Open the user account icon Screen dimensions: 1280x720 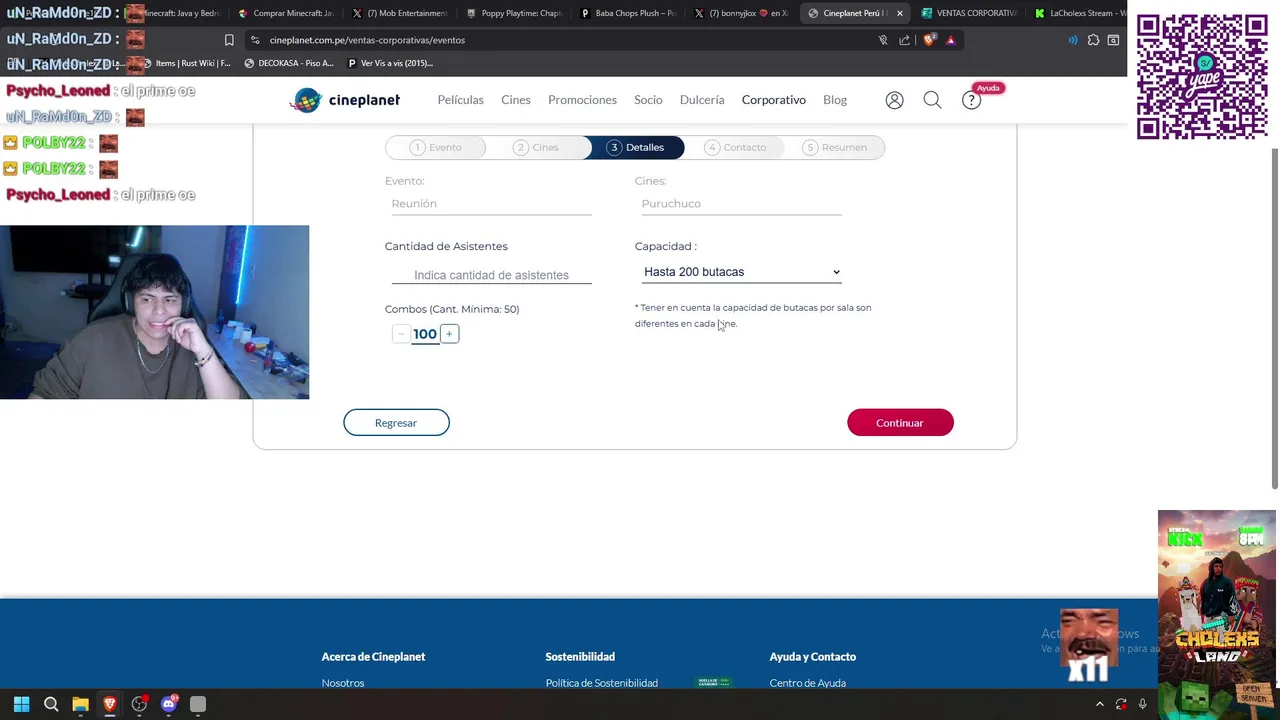click(894, 100)
